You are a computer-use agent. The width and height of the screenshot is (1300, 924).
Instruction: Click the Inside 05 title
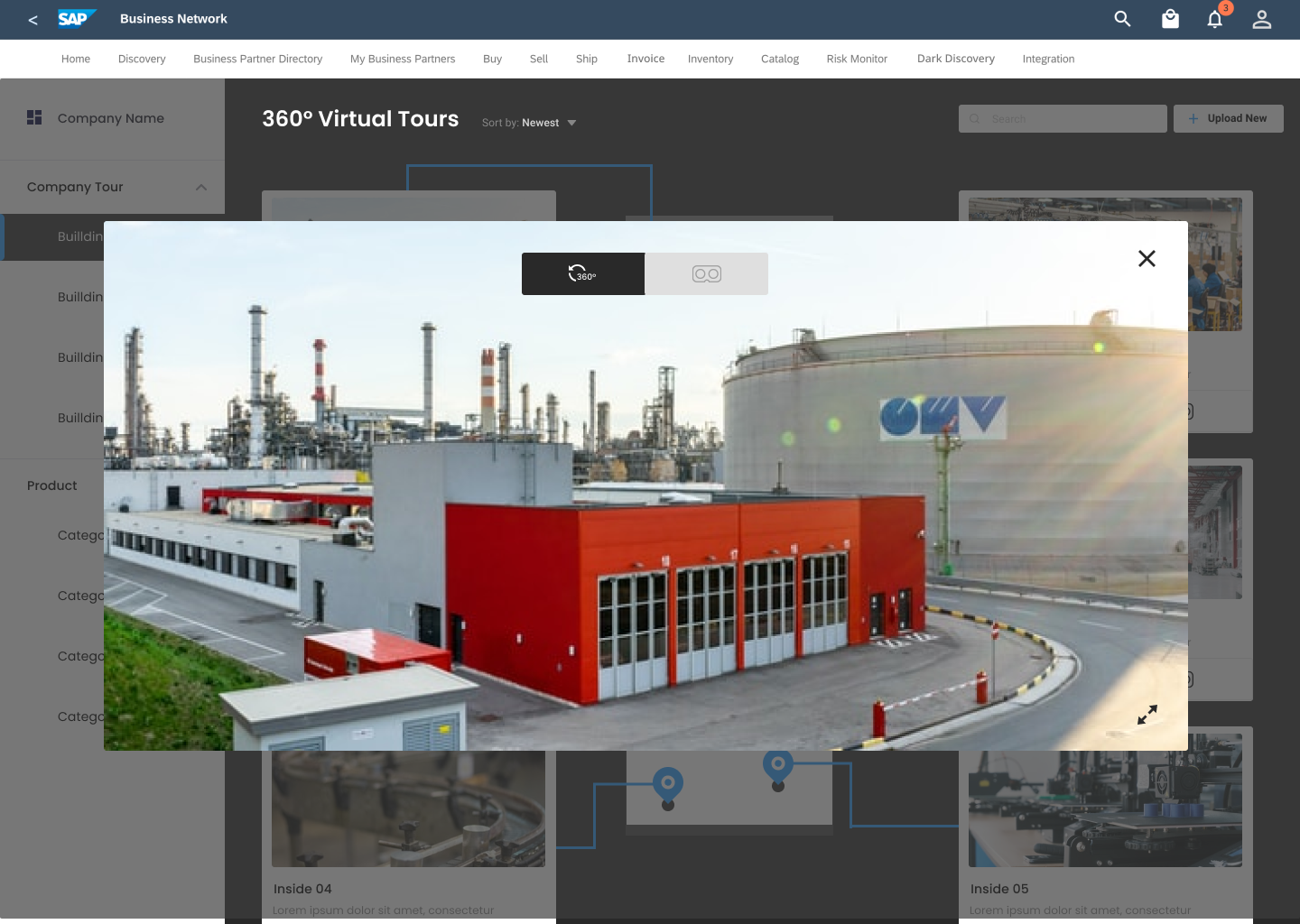coord(999,889)
